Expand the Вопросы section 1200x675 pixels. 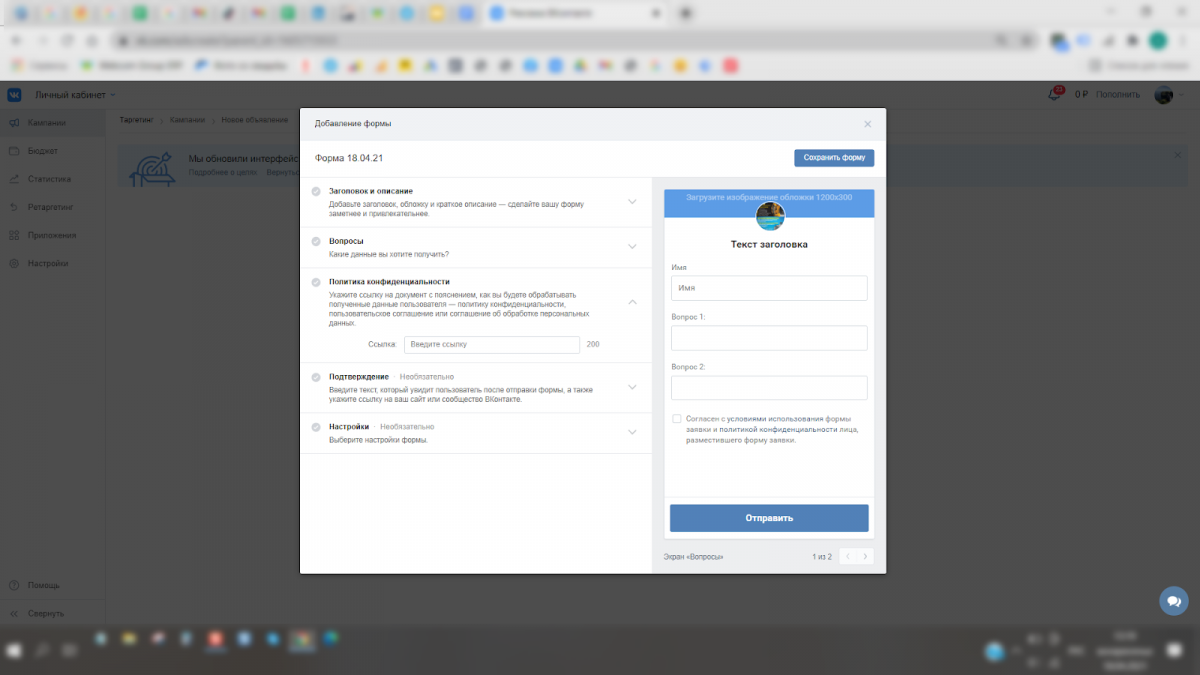[632, 247]
